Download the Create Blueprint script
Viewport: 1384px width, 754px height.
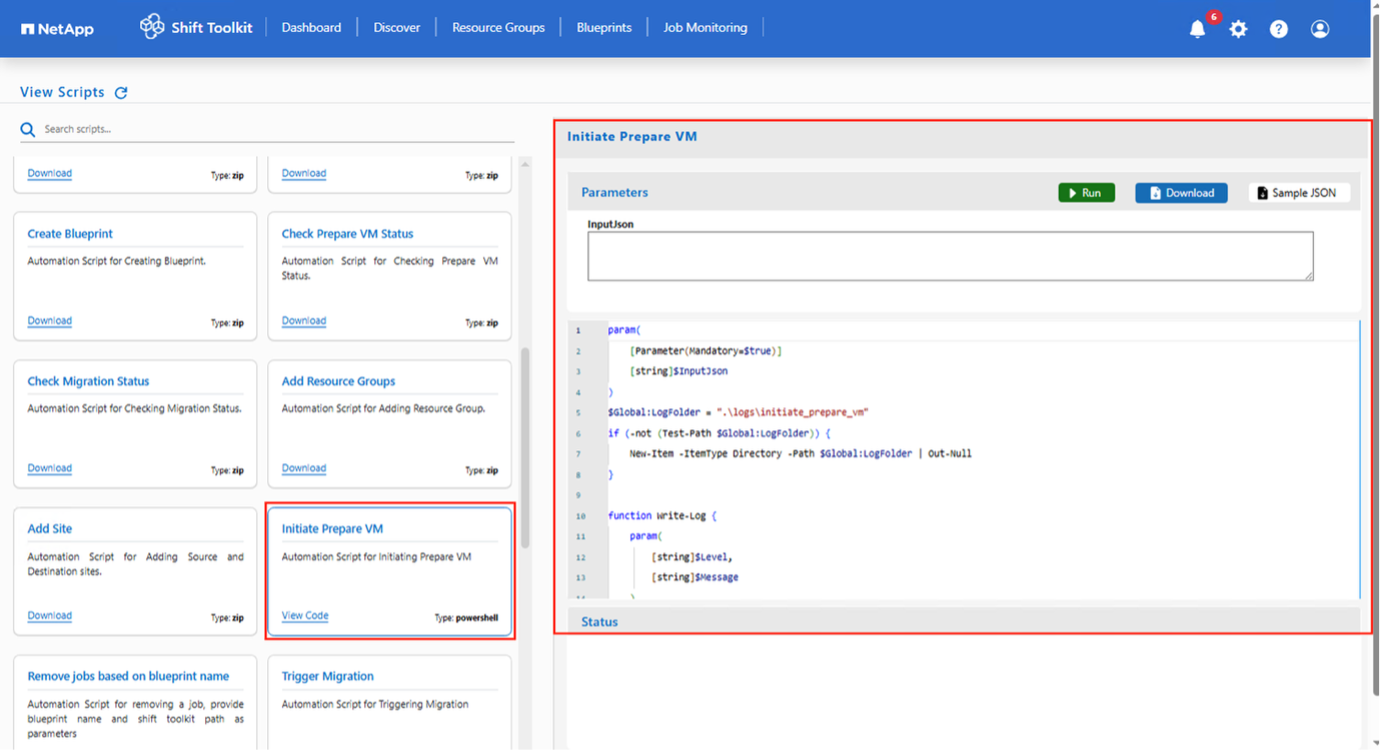coord(49,320)
